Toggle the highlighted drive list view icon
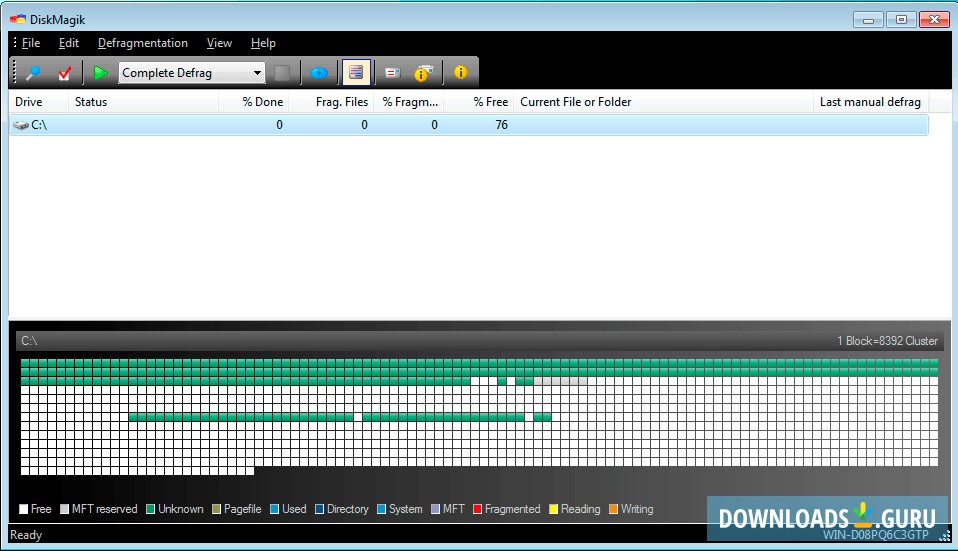Image resolution: width=958 pixels, height=551 pixels. (x=356, y=72)
